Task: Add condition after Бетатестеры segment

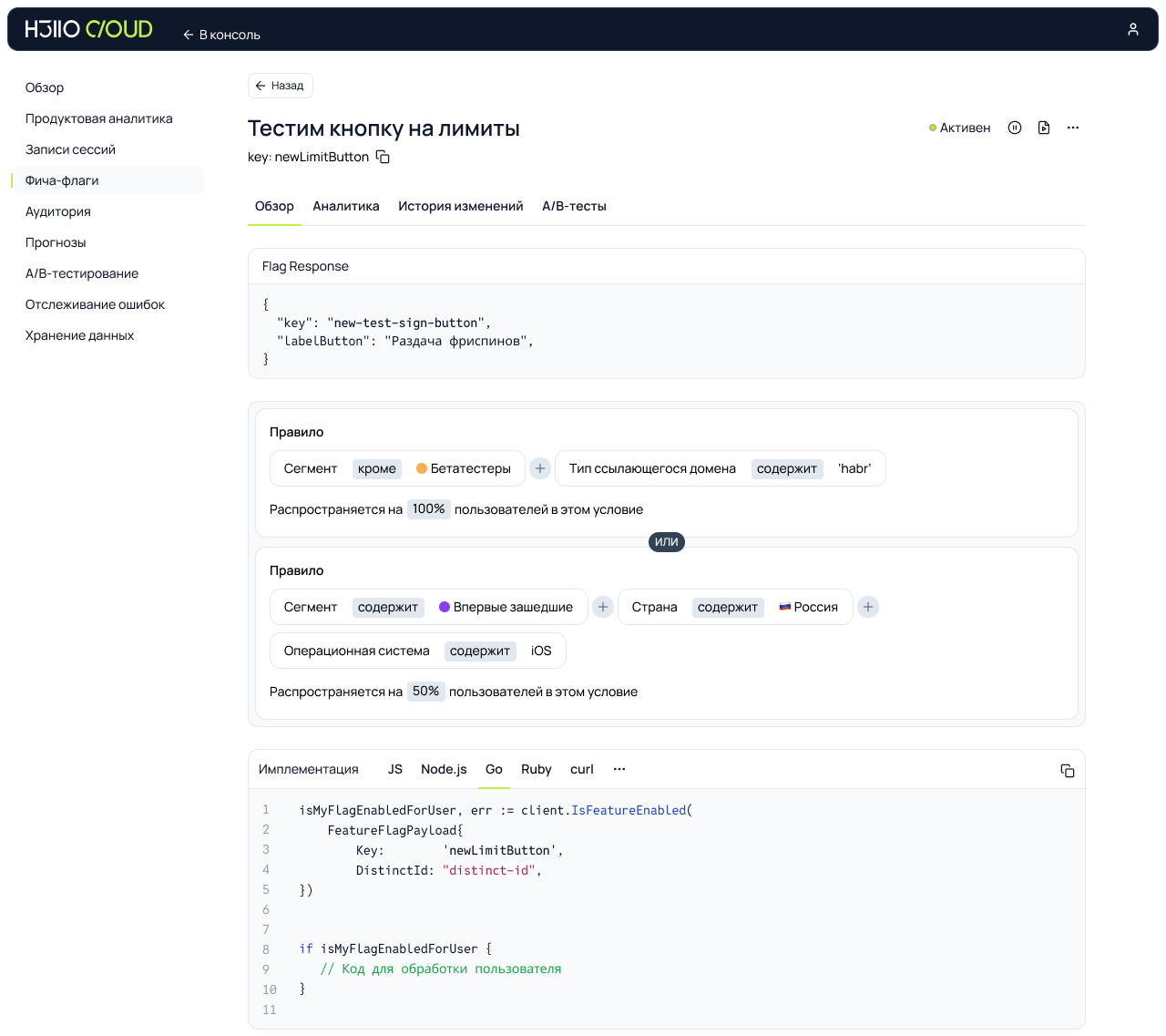Action: [540, 468]
